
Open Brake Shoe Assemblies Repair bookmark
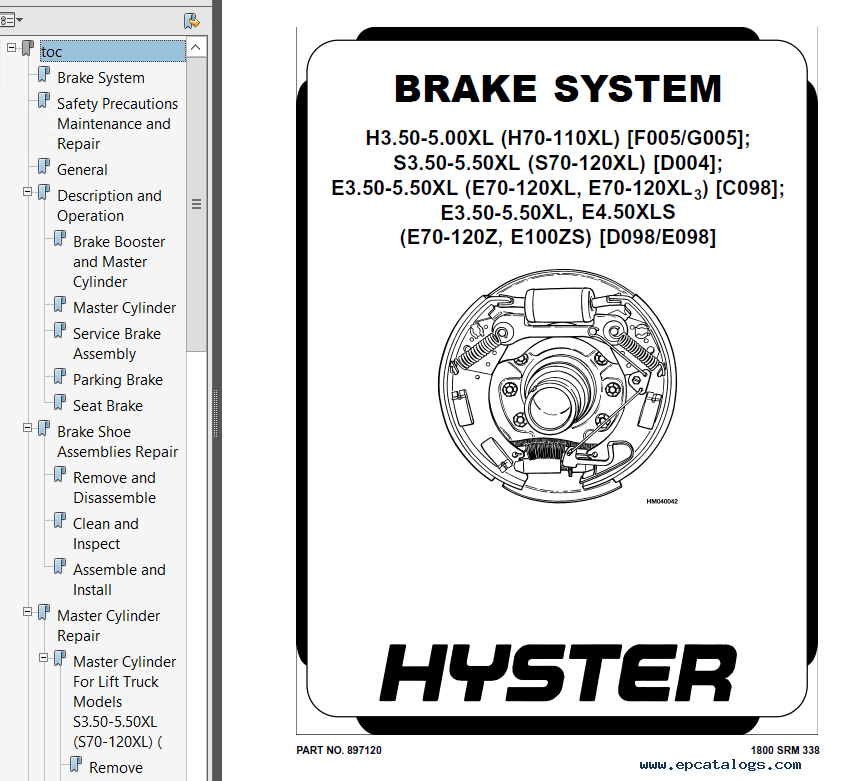(x=117, y=441)
